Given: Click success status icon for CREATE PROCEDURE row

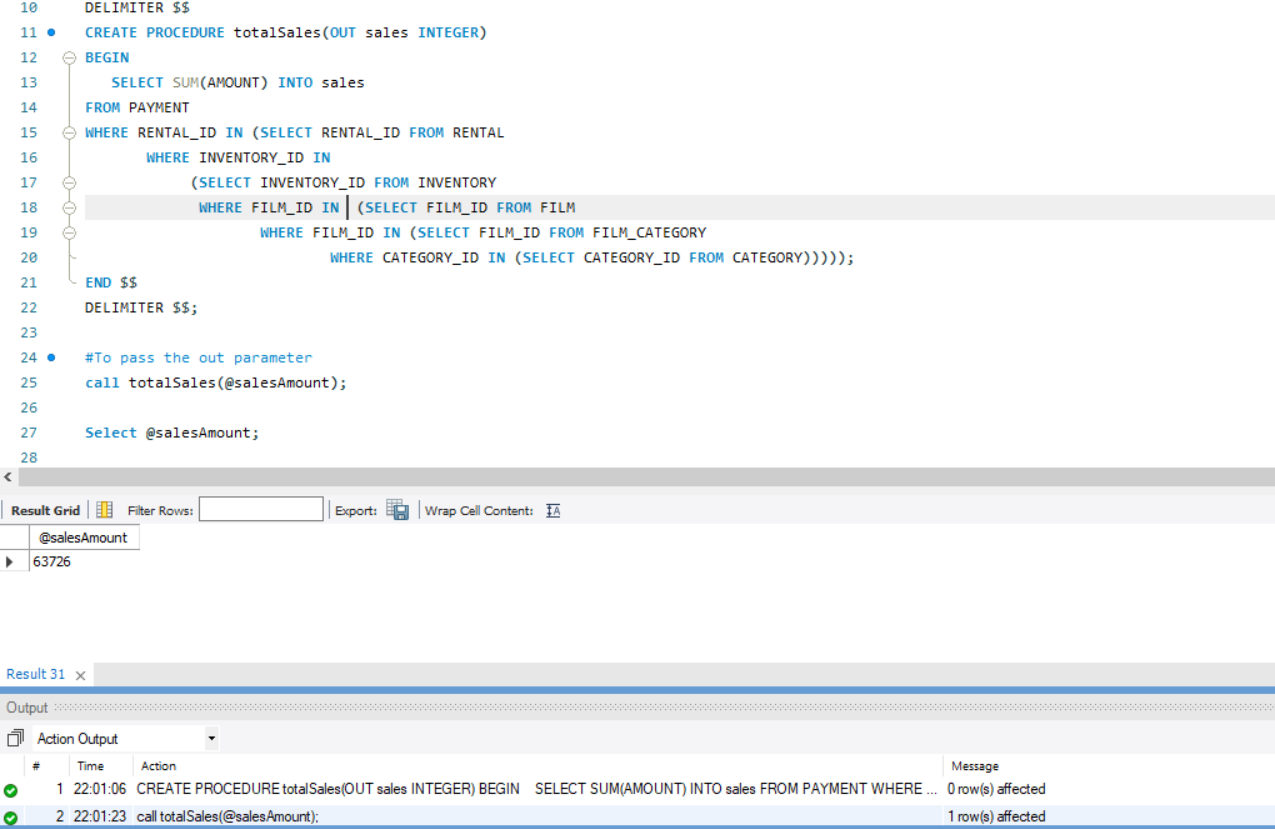Looking at the screenshot, I should tap(11, 790).
